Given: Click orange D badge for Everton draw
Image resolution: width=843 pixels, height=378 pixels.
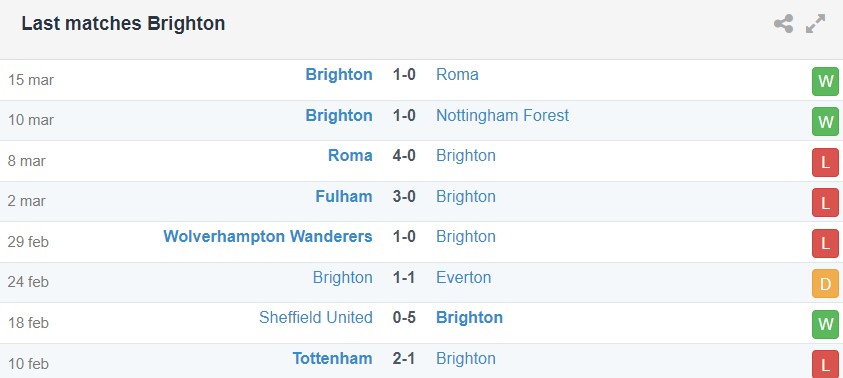Looking at the screenshot, I should click(x=825, y=284).
